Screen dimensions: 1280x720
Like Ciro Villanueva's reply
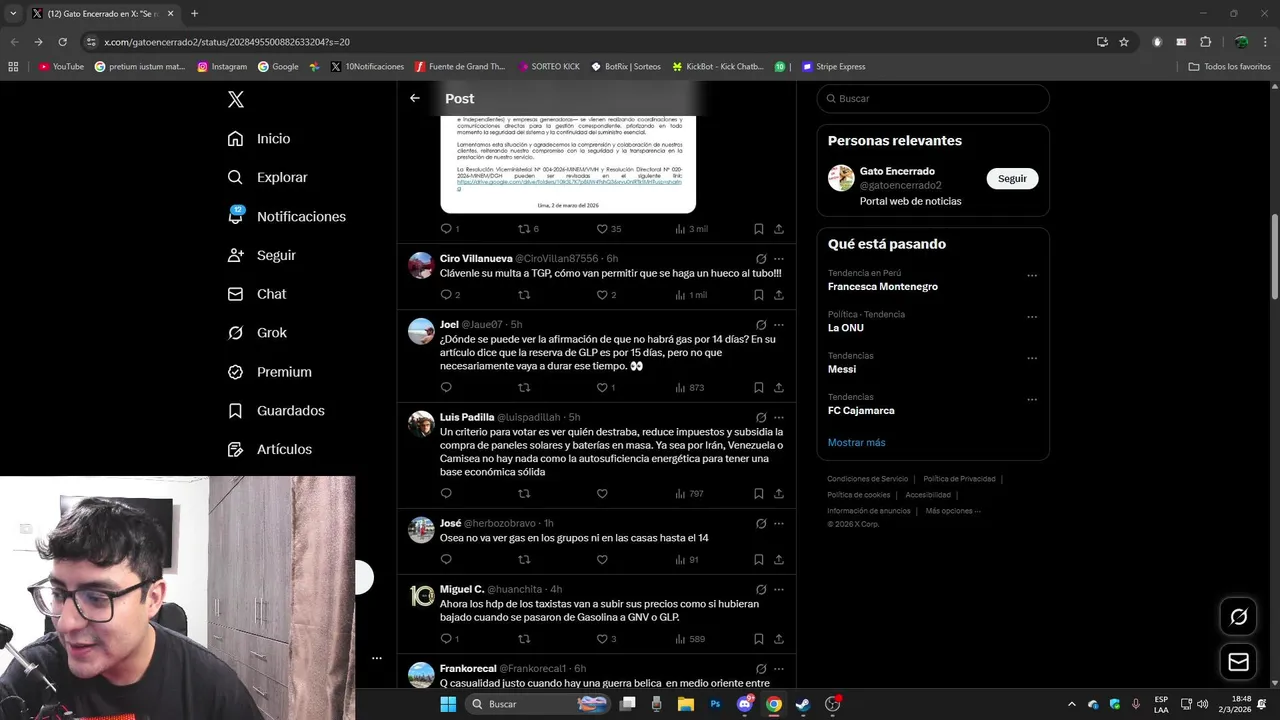pos(602,295)
